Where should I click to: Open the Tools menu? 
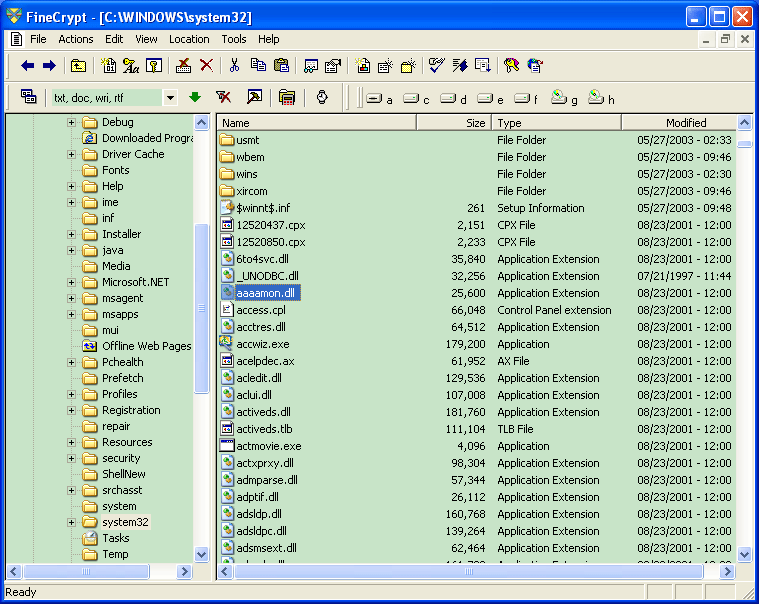coord(234,39)
